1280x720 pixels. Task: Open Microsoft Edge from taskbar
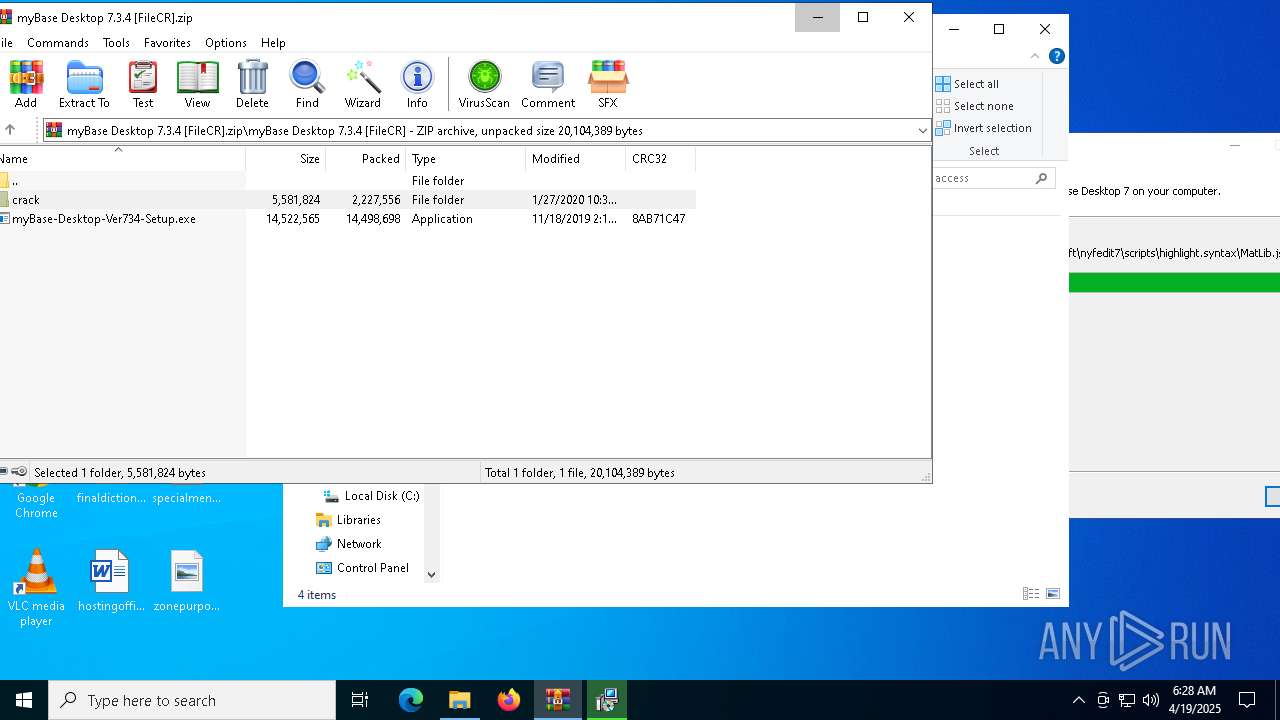411,700
